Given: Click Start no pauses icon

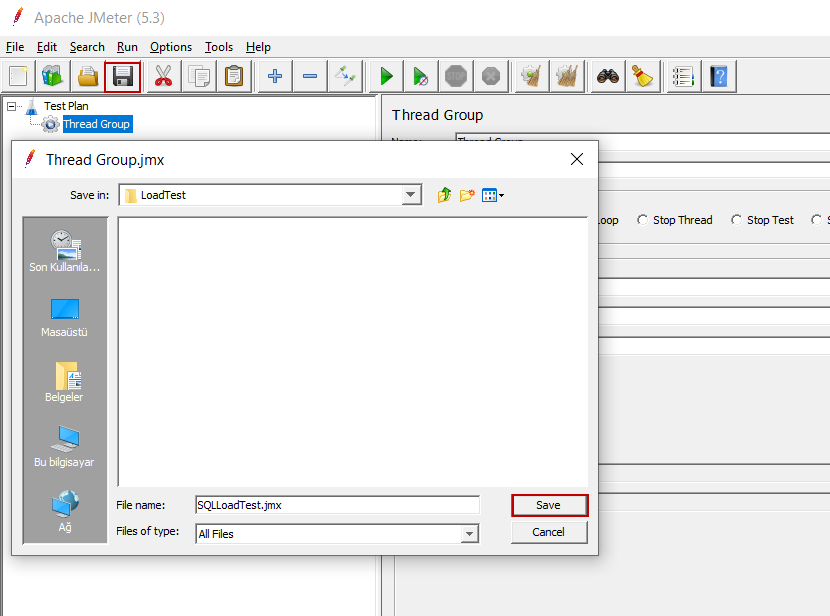Looking at the screenshot, I should point(421,76).
